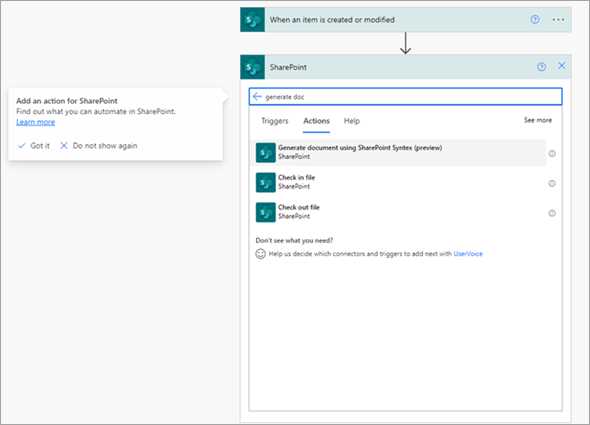Viewport: 590px width, 425px height.
Task: Close the SharePoint action card
Action: [x=562, y=66]
